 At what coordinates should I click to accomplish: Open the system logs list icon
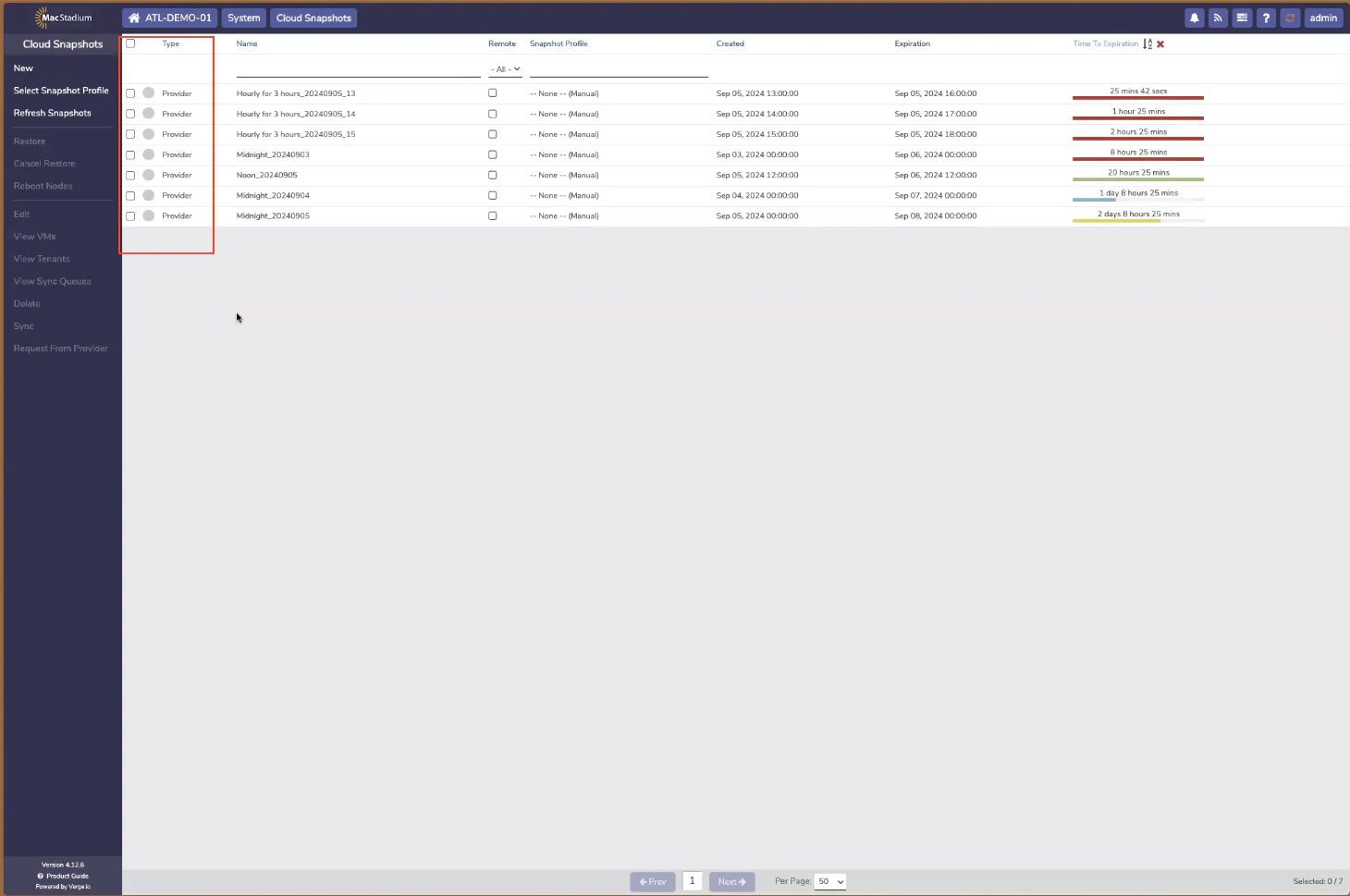(1242, 18)
